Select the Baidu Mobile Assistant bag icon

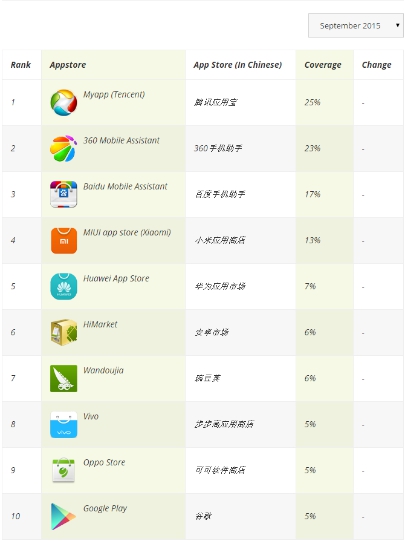[63, 194]
